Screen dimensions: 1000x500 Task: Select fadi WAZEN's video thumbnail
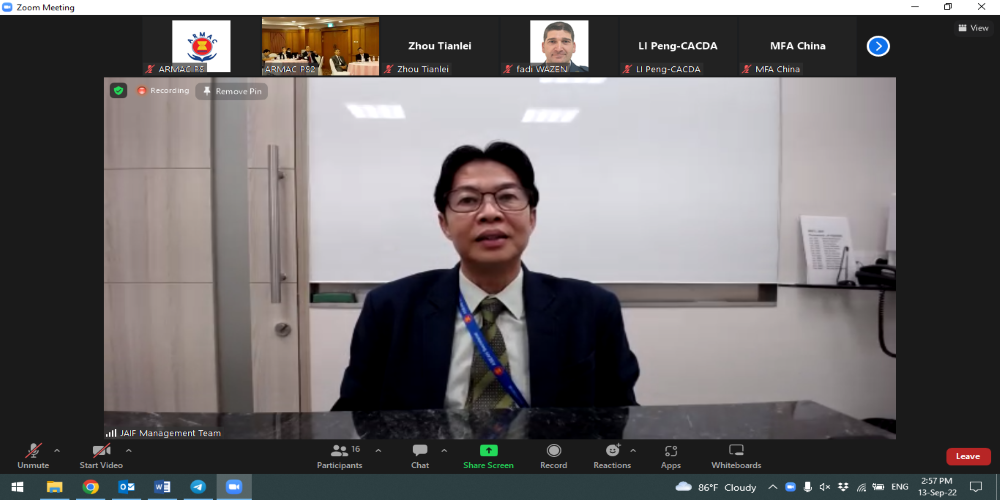(559, 46)
